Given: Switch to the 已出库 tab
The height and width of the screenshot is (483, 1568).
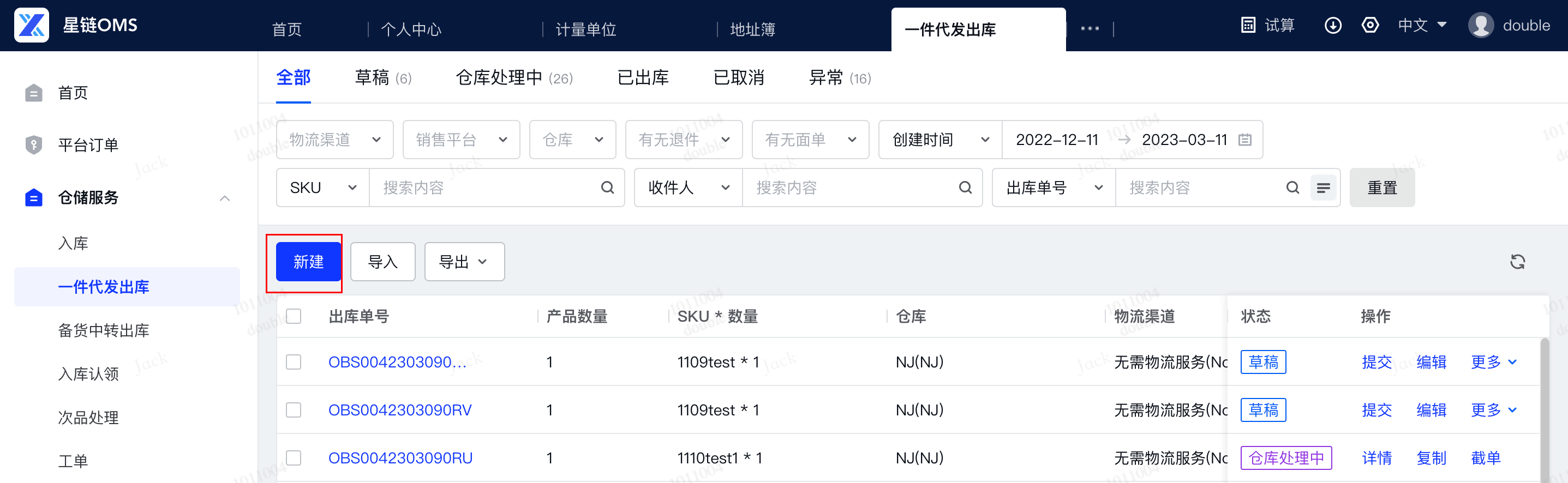Looking at the screenshot, I should click(x=643, y=78).
